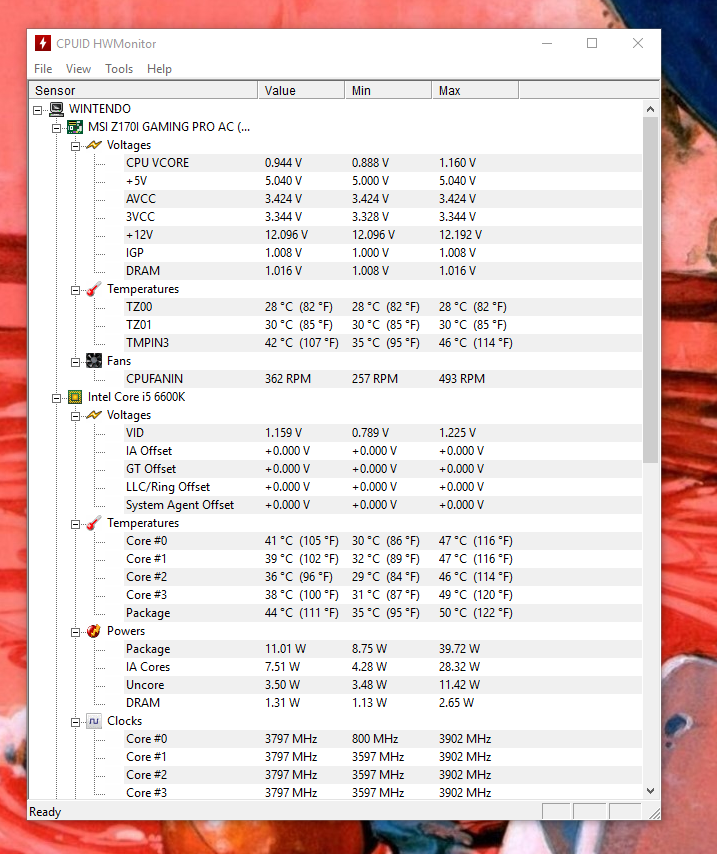Image resolution: width=717 pixels, height=854 pixels.
Task: Select the TMPIN3 temperature row
Action: 383,343
